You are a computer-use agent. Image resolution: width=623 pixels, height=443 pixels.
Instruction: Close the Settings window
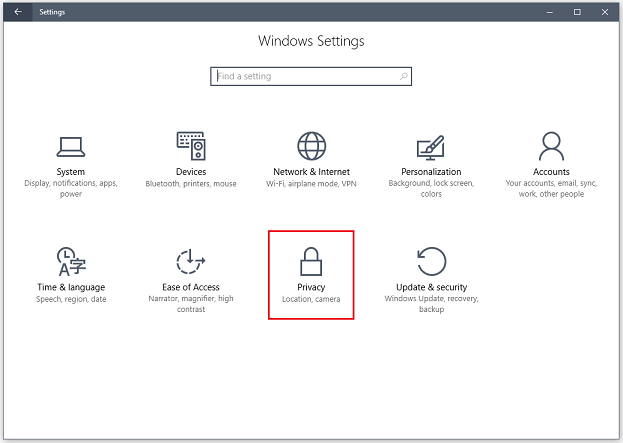(x=604, y=12)
